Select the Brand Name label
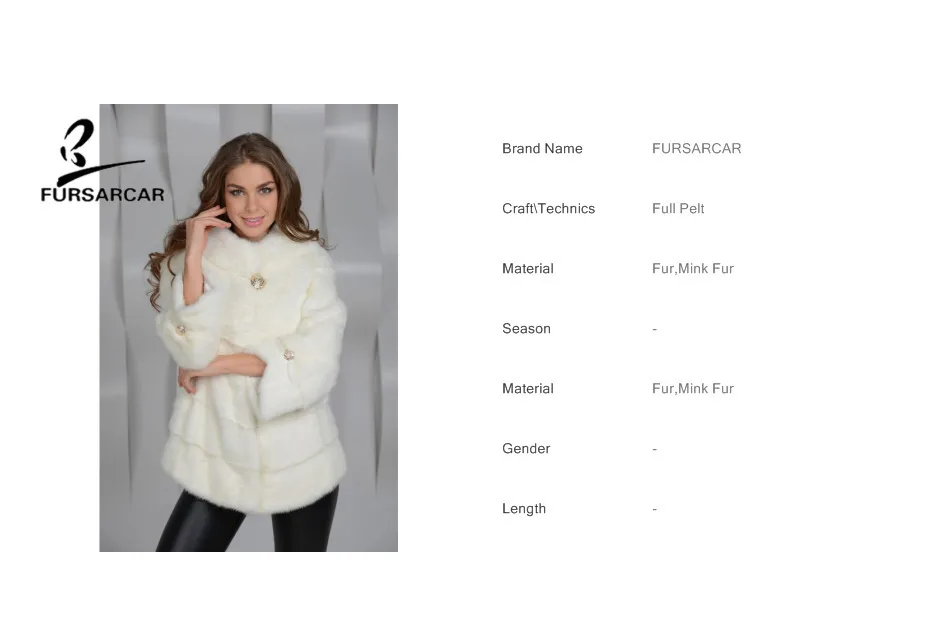The width and height of the screenshot is (950, 640). pyautogui.click(x=542, y=148)
